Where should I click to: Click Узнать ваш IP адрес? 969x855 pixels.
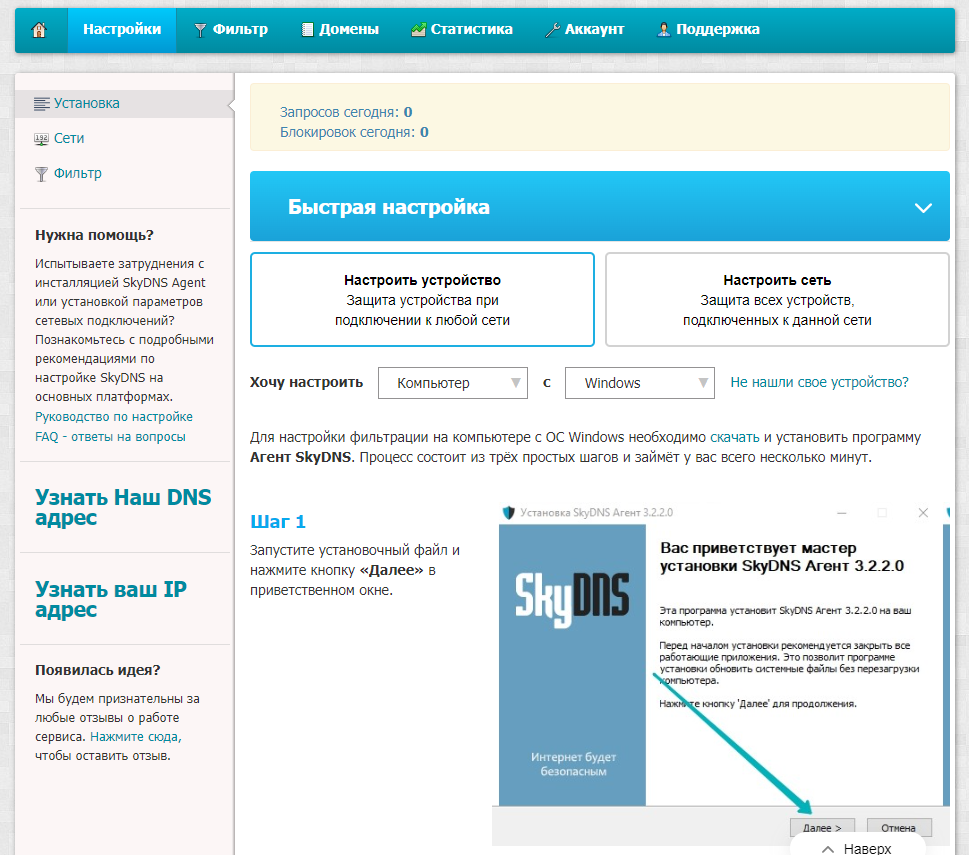point(111,599)
